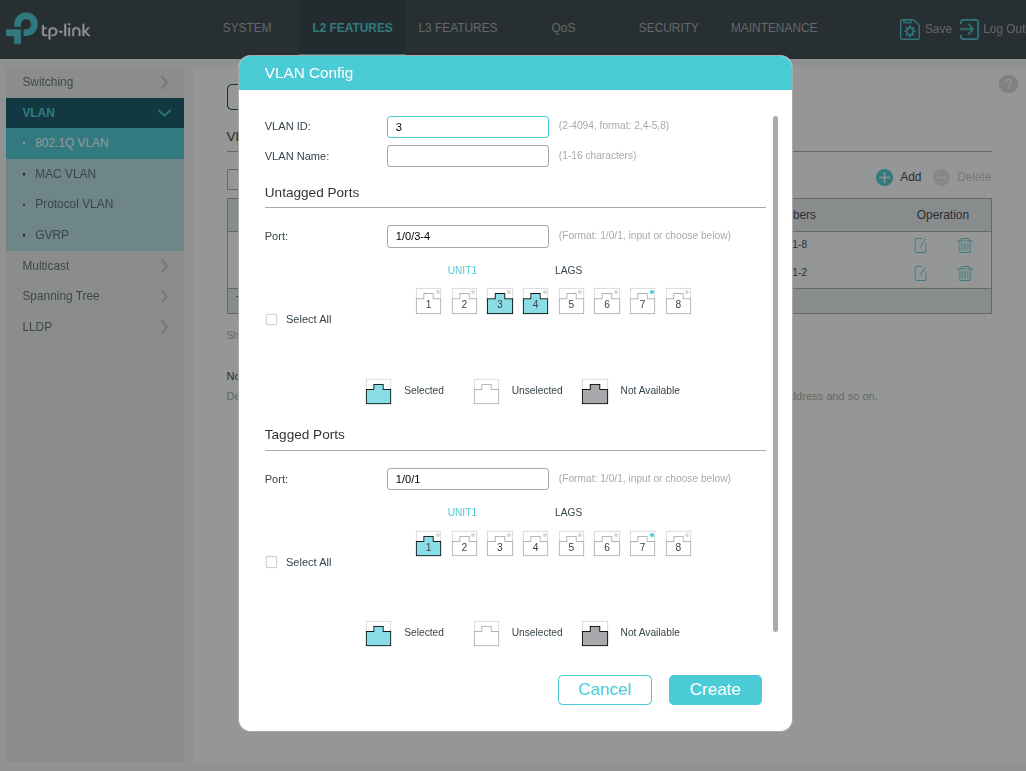
Task: Select tagged port 5 icon
Action: coord(571,544)
